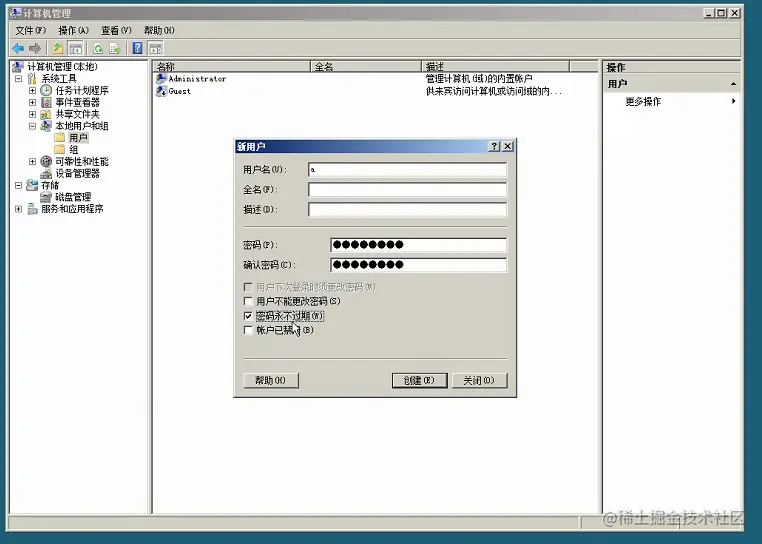The height and width of the screenshot is (544, 762).
Task: Click the ? help button in 新用户 title bar
Action: [494, 146]
